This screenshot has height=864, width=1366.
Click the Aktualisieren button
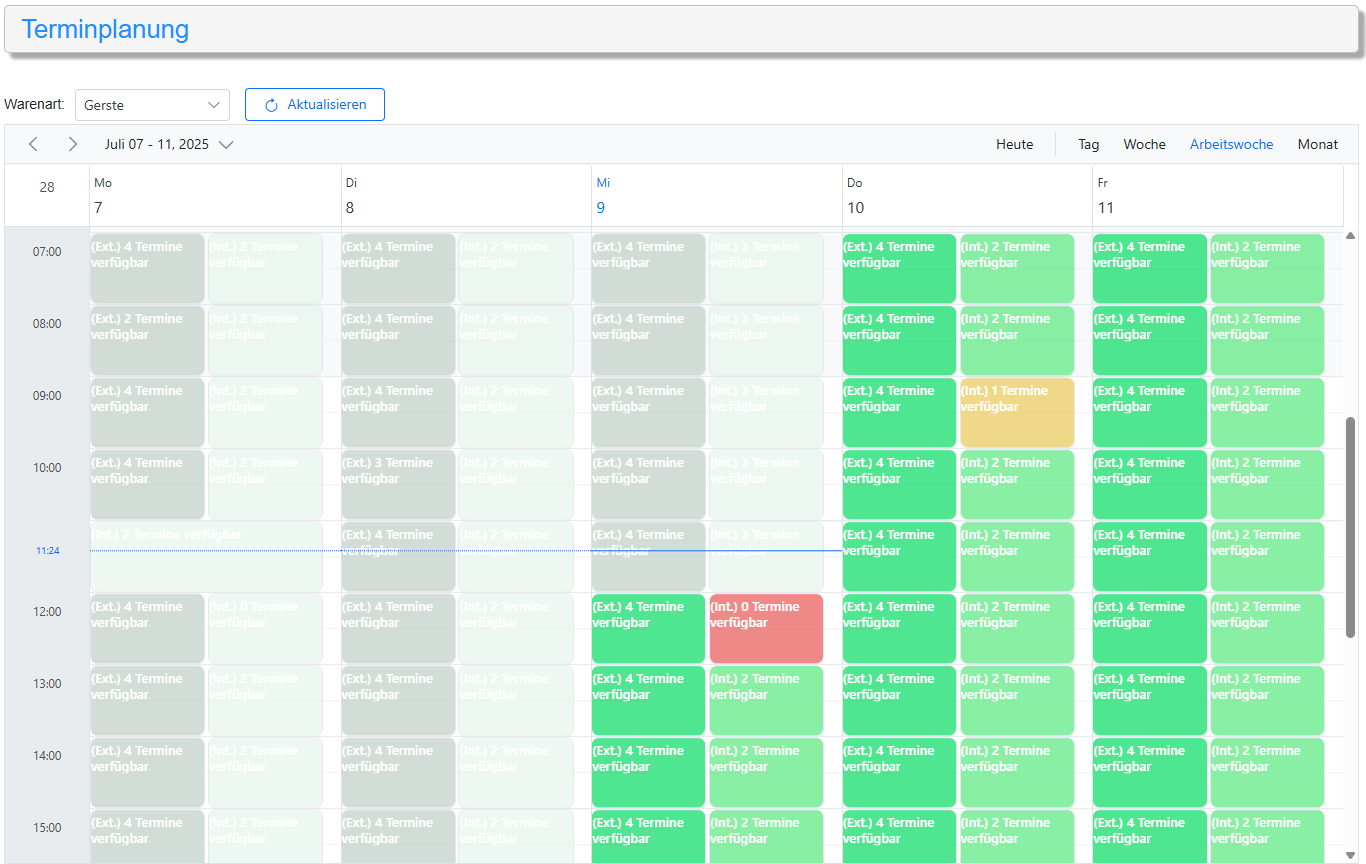point(315,105)
